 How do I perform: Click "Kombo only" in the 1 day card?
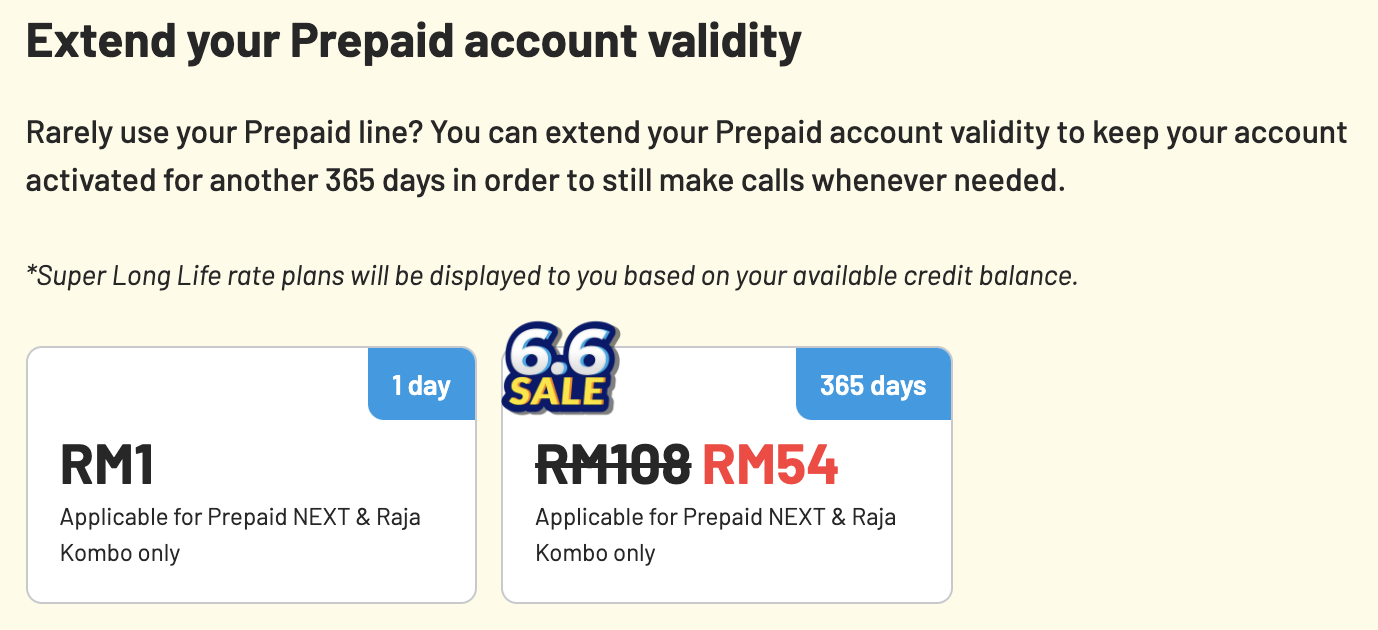coord(120,553)
